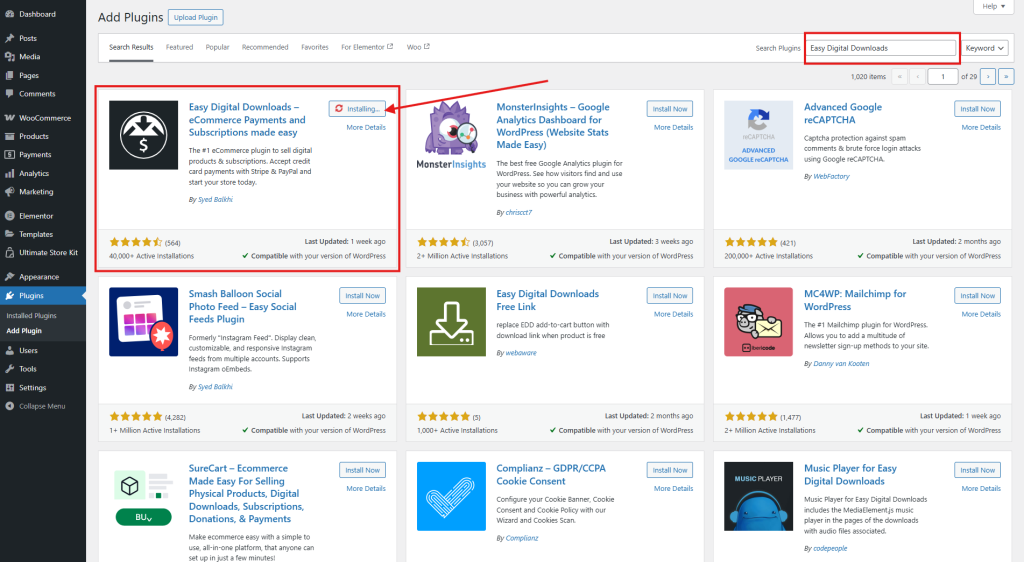Screen dimensions: 1024x562
Task: Install Complianz GDPR/CCPA Cookie Consent
Action: pyautogui.click(x=670, y=470)
